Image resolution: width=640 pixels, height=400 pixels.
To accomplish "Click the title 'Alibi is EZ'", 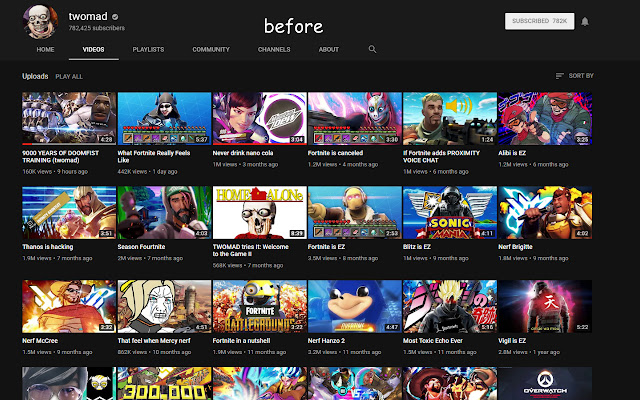I will [512, 153].
